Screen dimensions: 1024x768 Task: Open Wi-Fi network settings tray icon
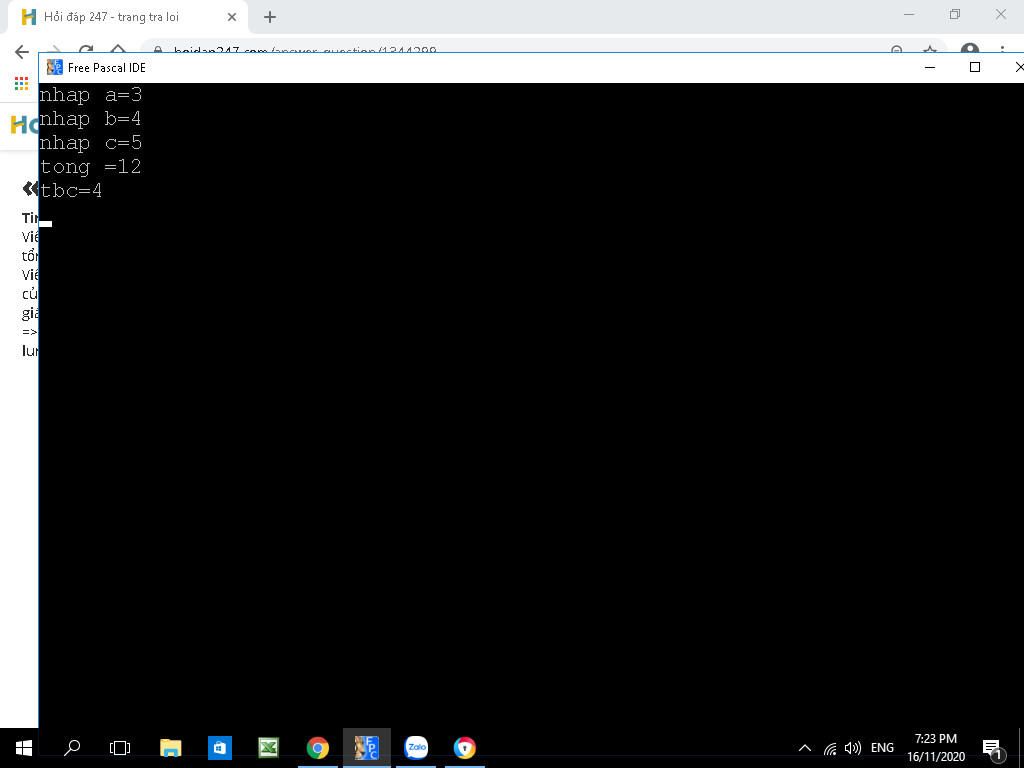830,748
